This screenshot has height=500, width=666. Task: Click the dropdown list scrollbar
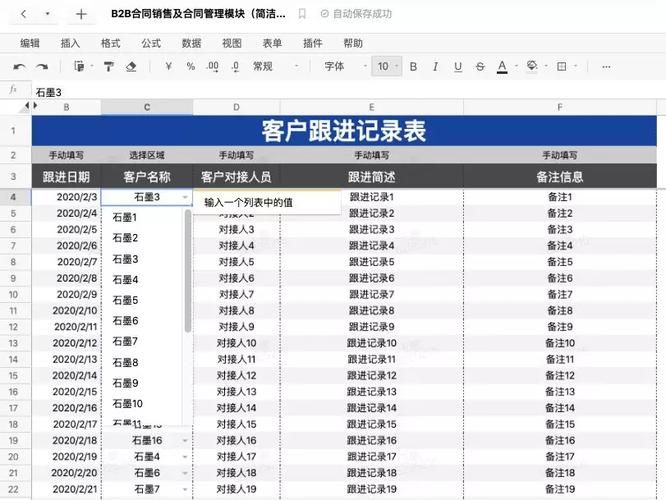tap(188, 271)
